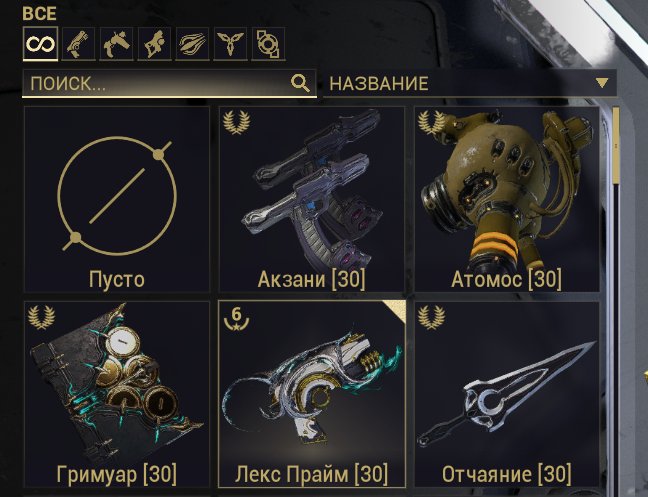Image resolution: width=648 pixels, height=497 pixels.
Task: Select the Гримуар [30] tile
Action: click(x=117, y=394)
